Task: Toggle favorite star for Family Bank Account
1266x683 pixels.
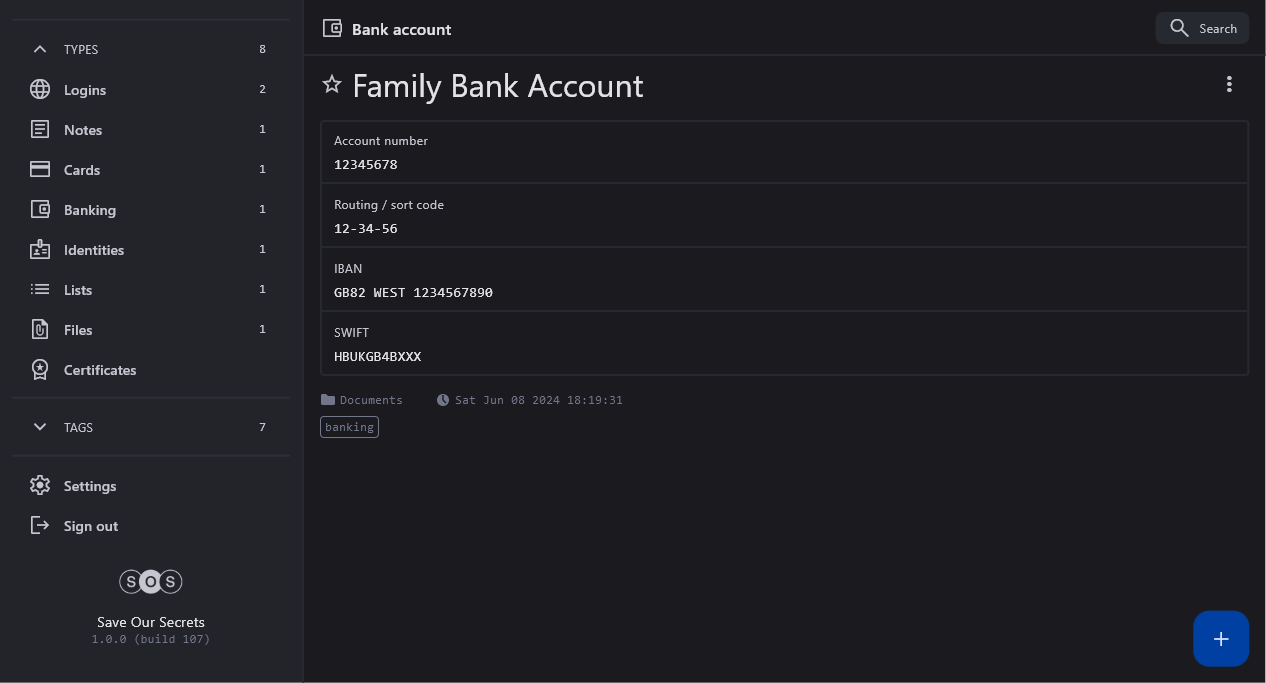Action: tap(332, 85)
